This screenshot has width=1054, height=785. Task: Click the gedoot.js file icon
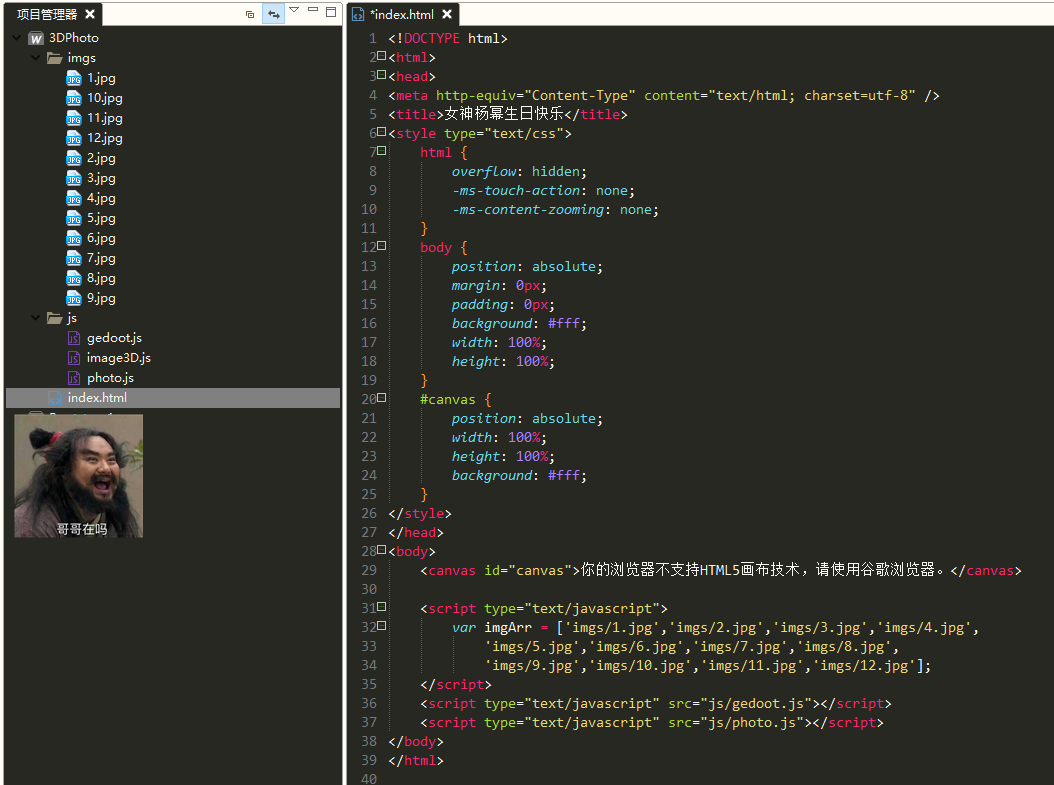[x=74, y=338]
